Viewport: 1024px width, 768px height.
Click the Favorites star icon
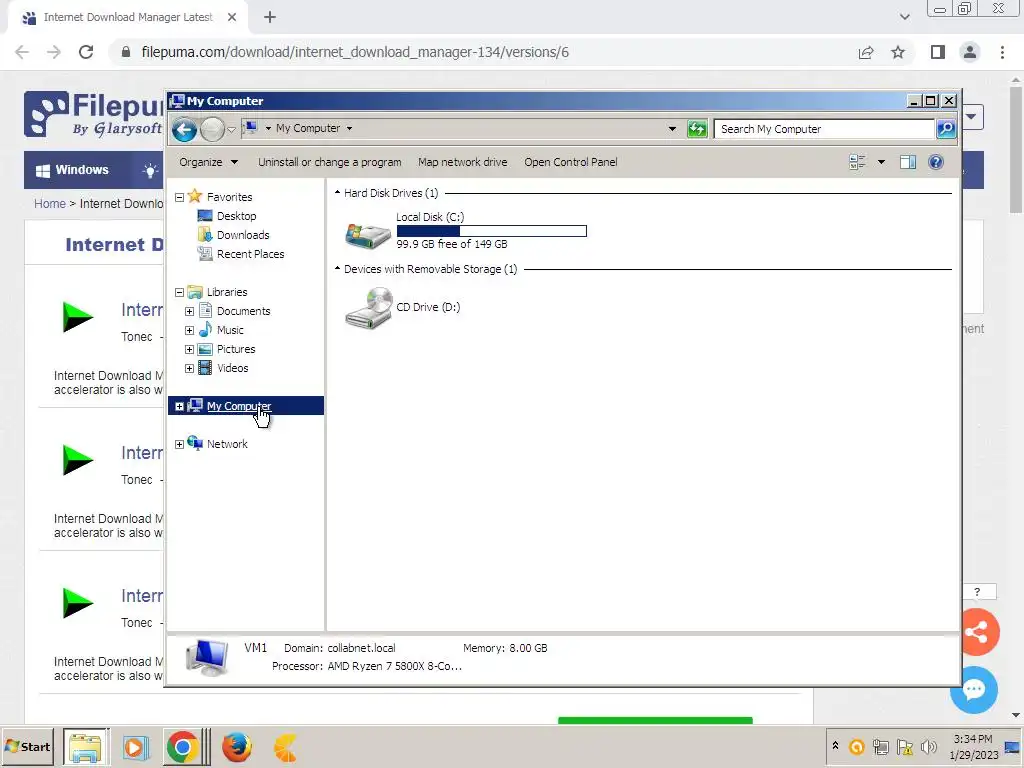pos(195,196)
